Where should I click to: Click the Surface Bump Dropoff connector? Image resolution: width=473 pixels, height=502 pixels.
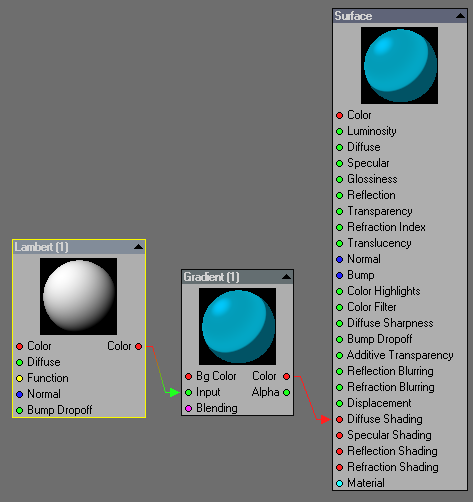click(x=339, y=339)
